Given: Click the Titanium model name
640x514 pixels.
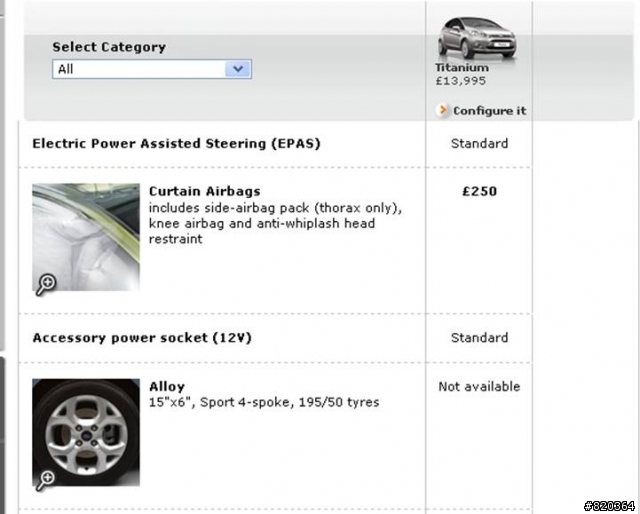Looking at the screenshot, I should tap(462, 67).
